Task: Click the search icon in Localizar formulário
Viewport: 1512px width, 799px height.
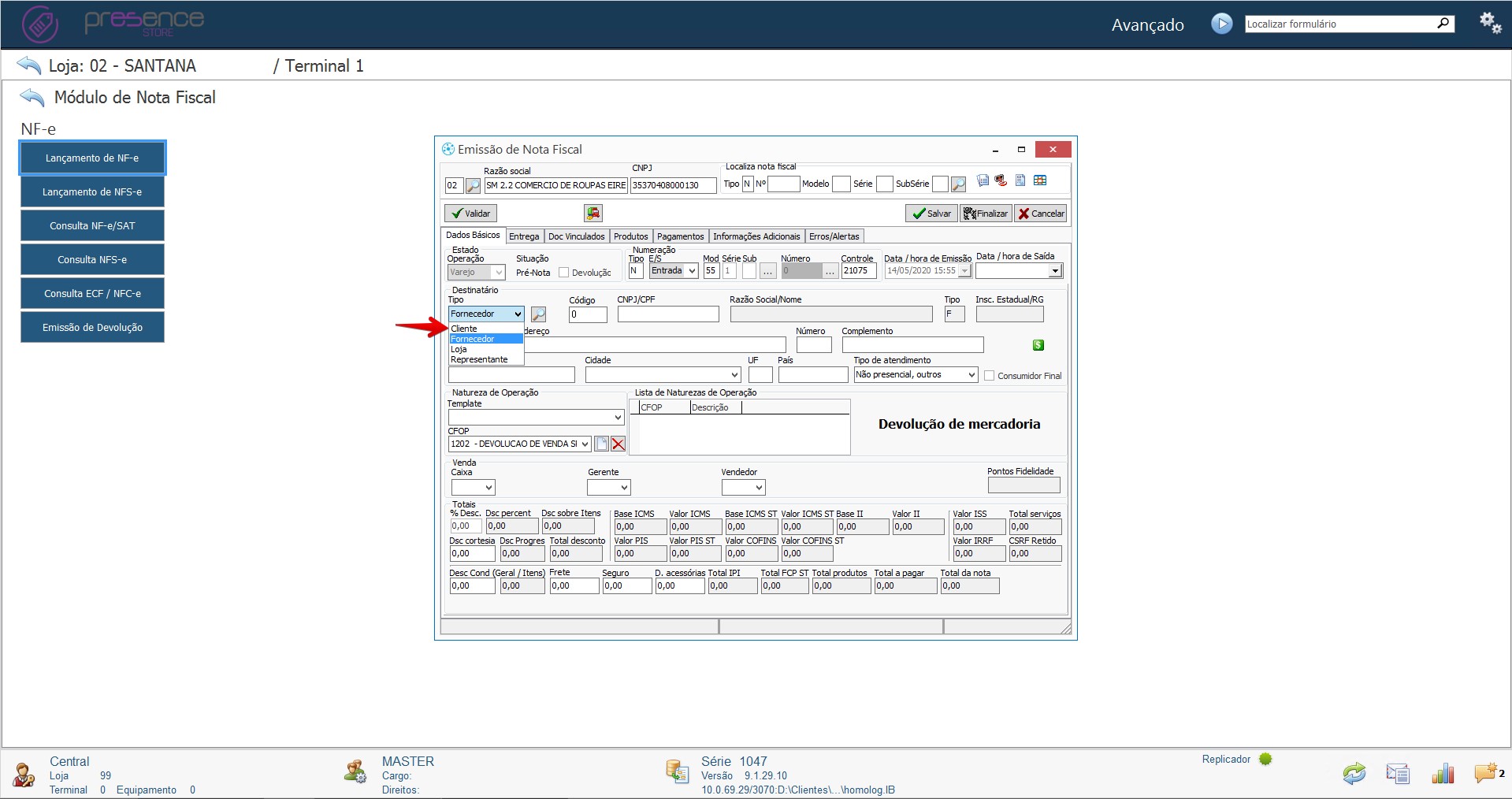Action: click(x=1443, y=23)
